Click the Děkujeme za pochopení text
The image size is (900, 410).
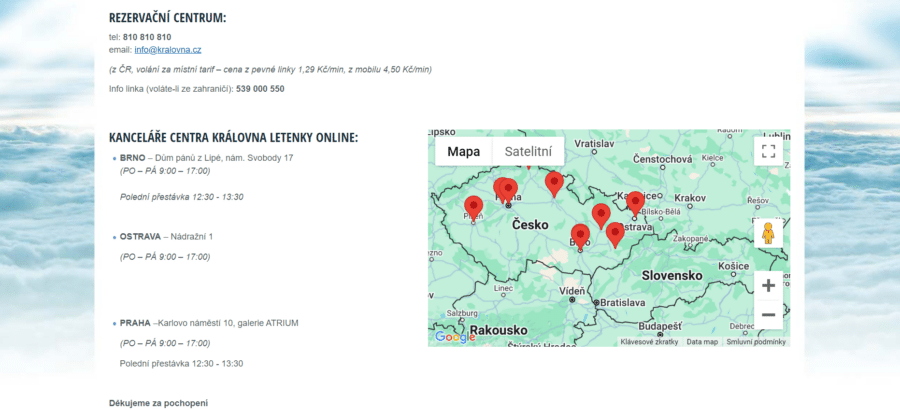[158, 403]
